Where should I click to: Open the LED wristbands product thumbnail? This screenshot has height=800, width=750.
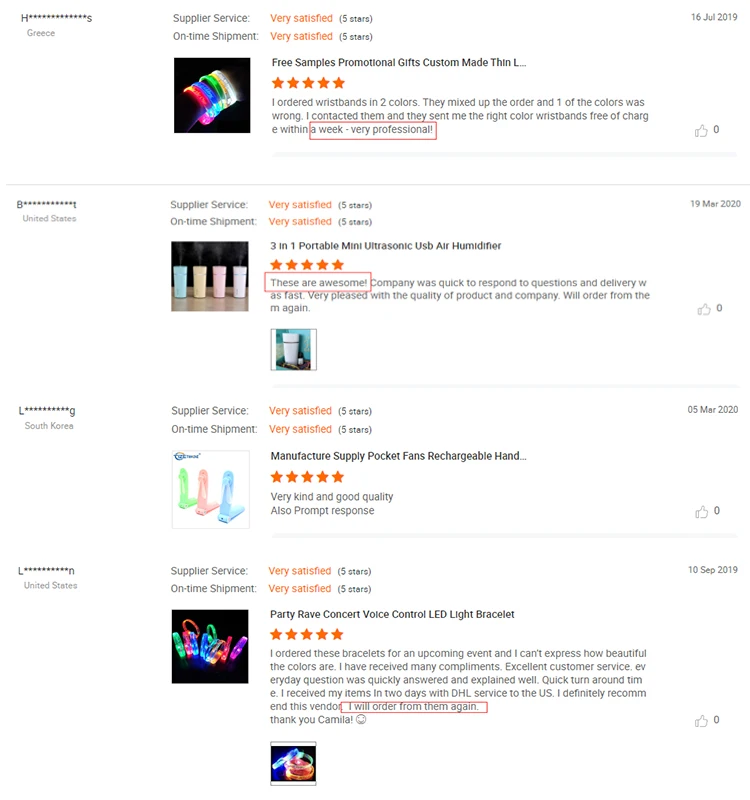[x=212, y=95]
